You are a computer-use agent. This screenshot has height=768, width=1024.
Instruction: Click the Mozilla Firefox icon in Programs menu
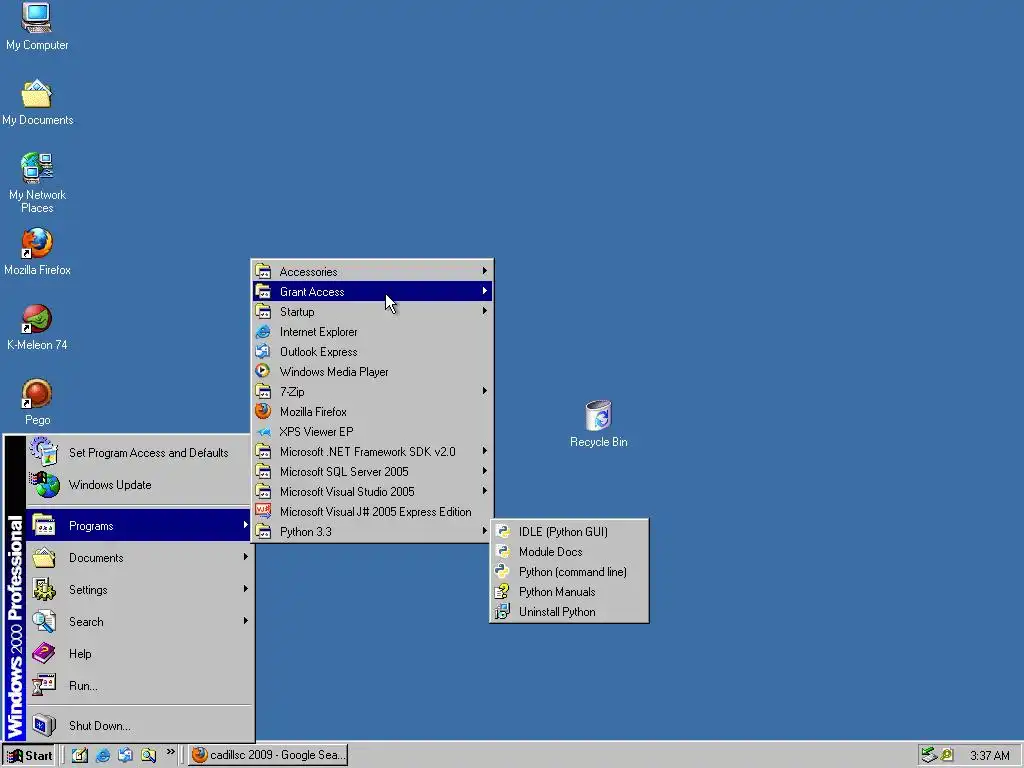tap(263, 411)
